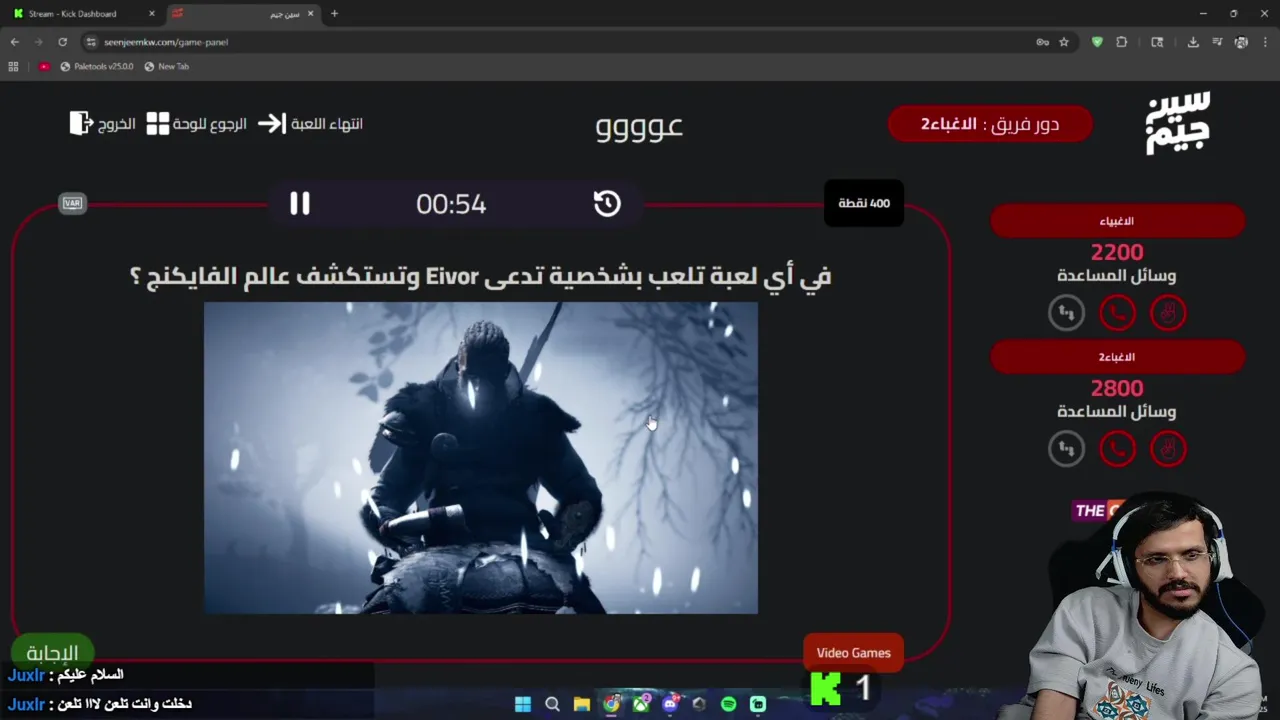This screenshot has height=720, width=1280.
Task: Open the Windows Start menu
Action: click(x=523, y=704)
